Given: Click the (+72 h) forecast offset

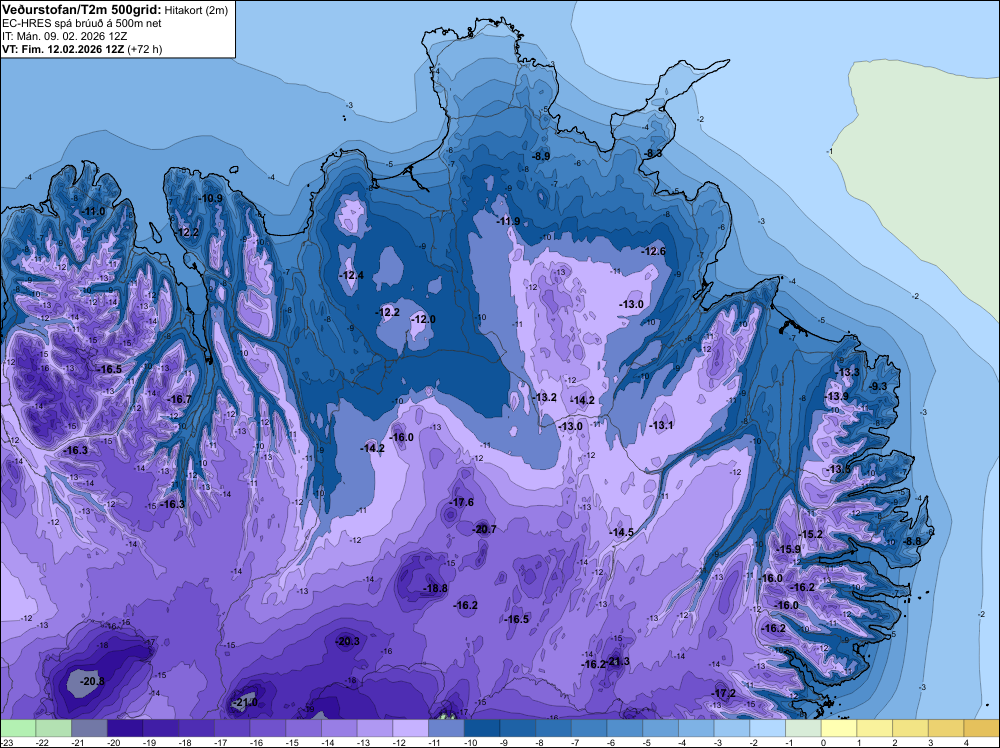Looking at the screenshot, I should coord(145,49).
